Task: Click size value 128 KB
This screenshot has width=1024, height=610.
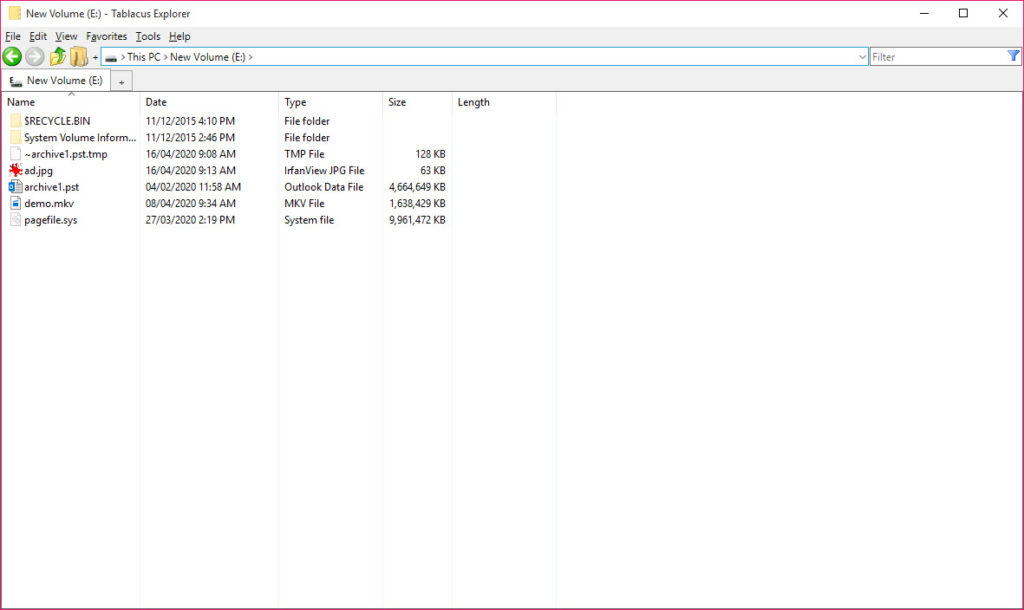Action: (430, 154)
